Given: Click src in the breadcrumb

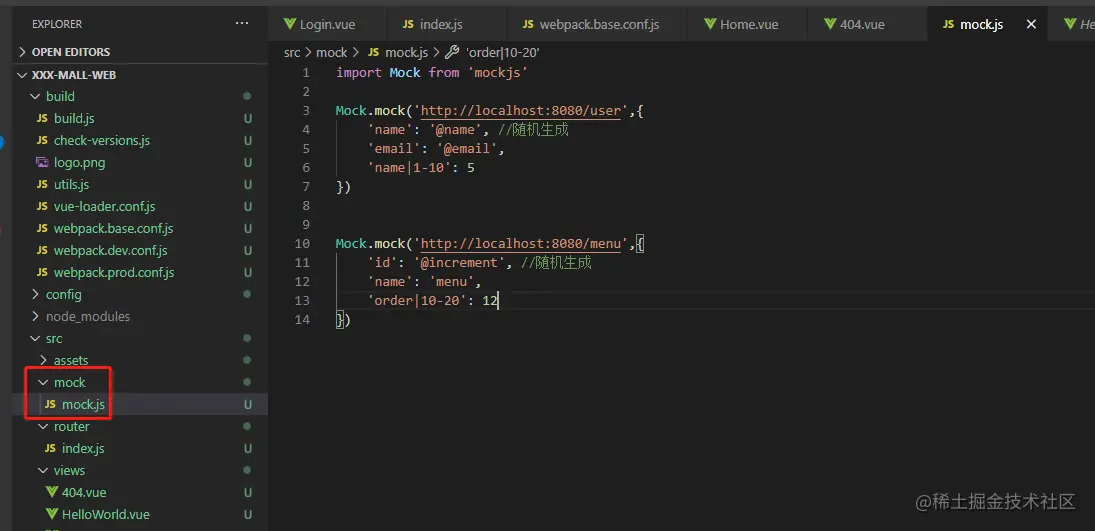Looking at the screenshot, I should pos(292,52).
